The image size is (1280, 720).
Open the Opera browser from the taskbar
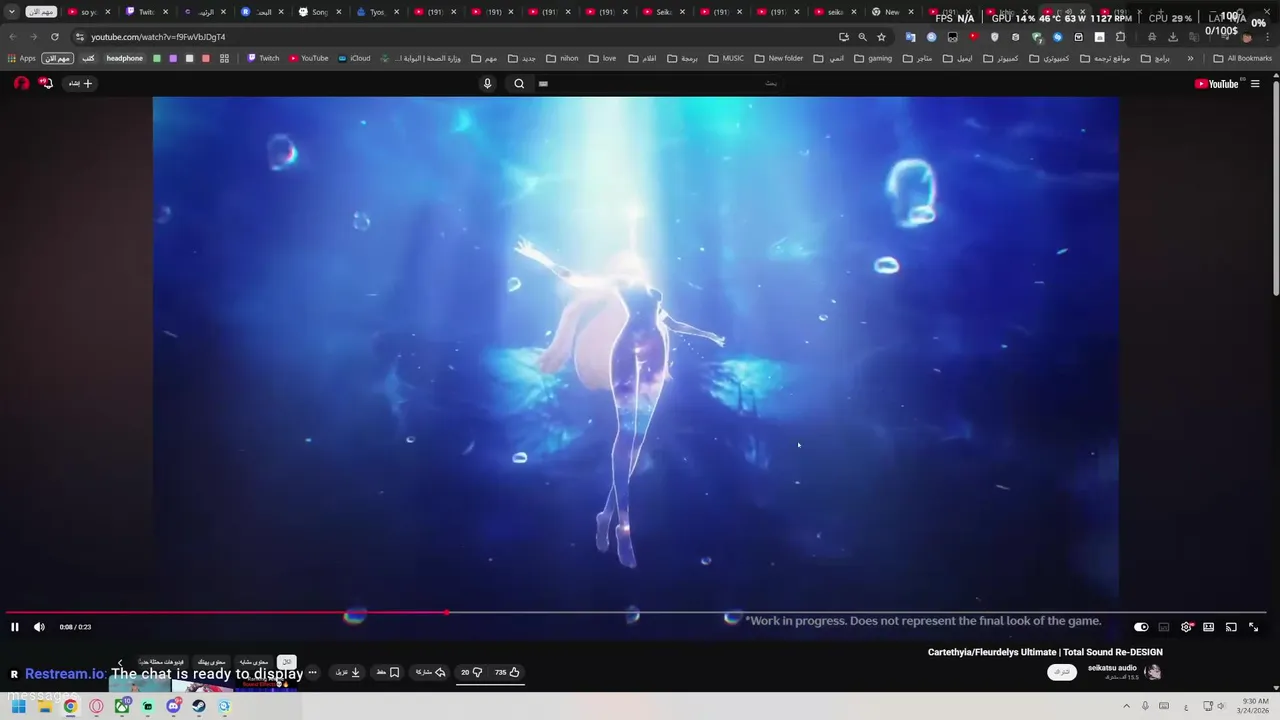pos(96,706)
